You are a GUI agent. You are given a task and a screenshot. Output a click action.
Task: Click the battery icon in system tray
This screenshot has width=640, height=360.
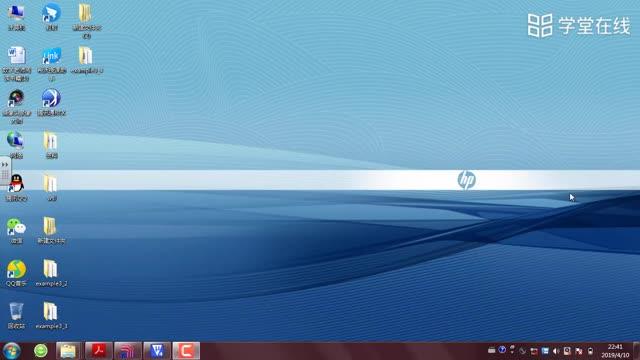point(590,351)
